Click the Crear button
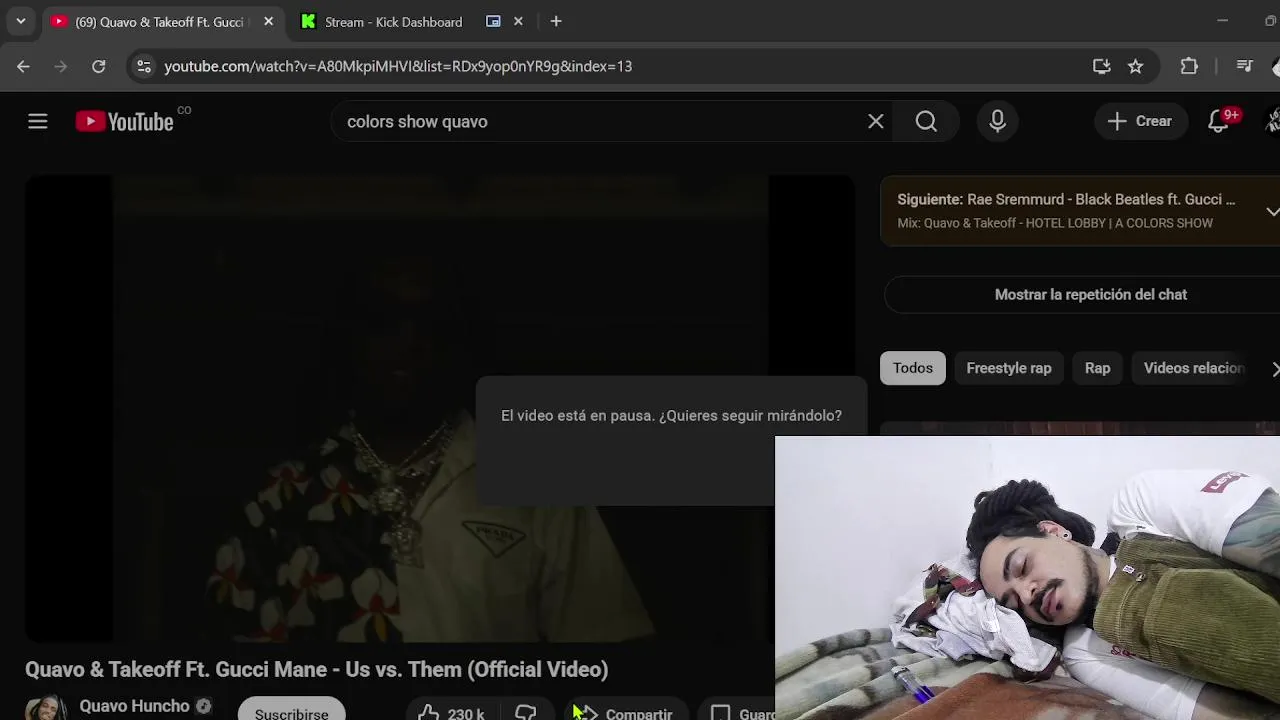This screenshot has height=720, width=1280. coord(1140,121)
